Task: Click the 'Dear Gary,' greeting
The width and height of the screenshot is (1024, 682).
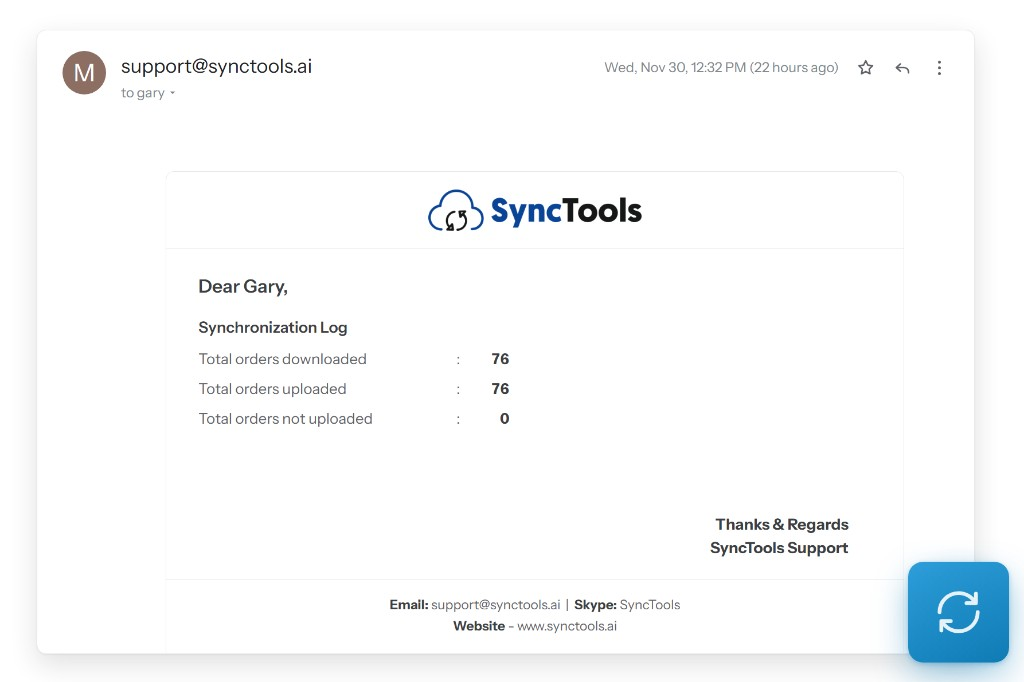Action: (243, 287)
